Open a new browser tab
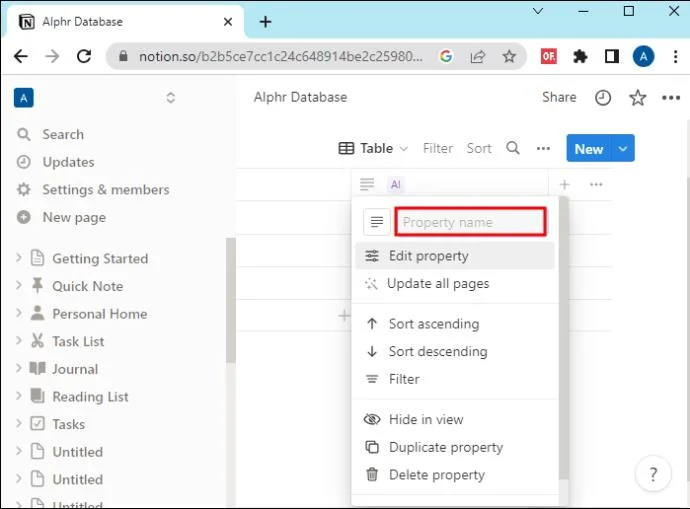Image resolution: width=690 pixels, height=509 pixels. [265, 22]
